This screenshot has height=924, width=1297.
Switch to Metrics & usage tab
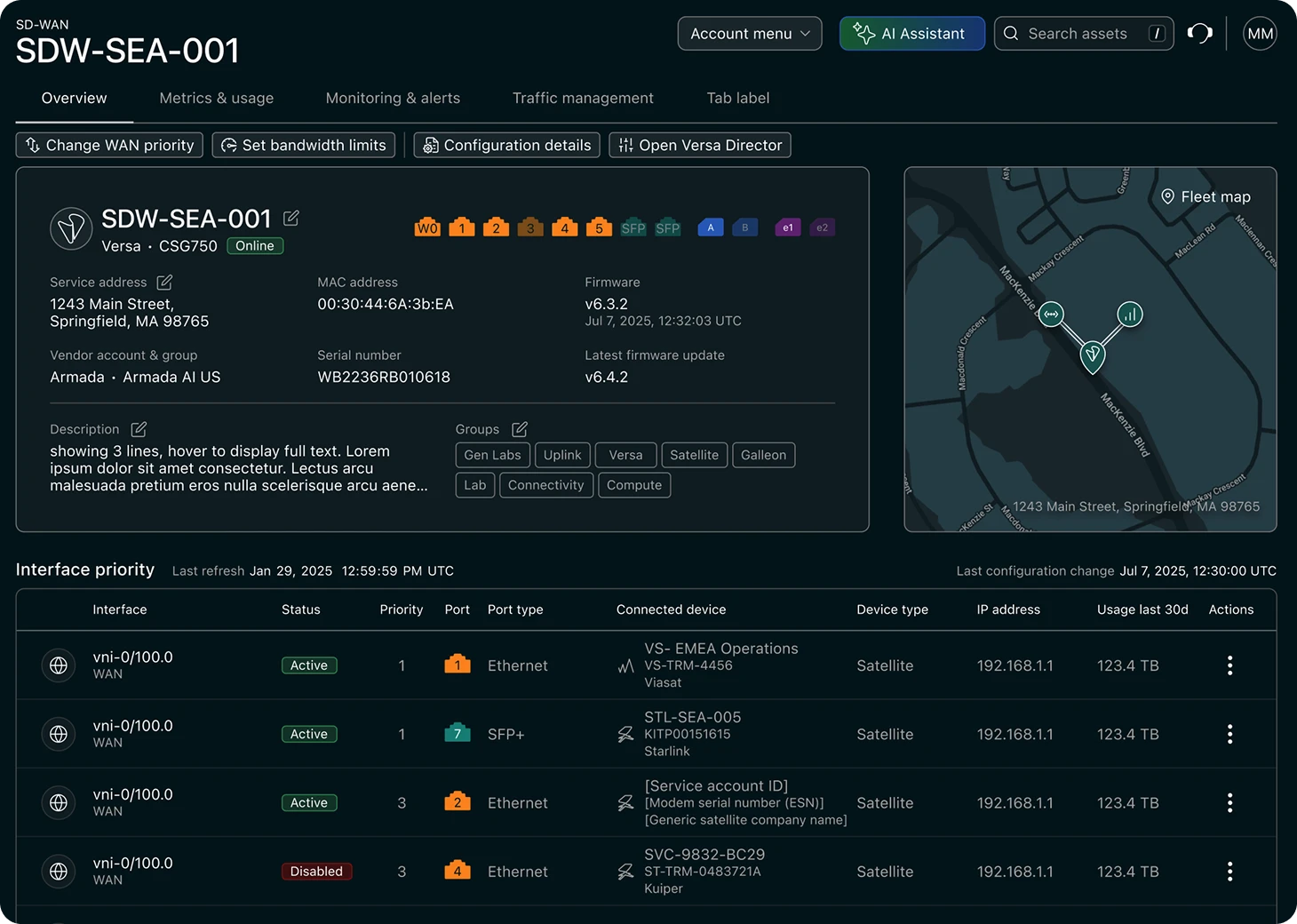(217, 99)
